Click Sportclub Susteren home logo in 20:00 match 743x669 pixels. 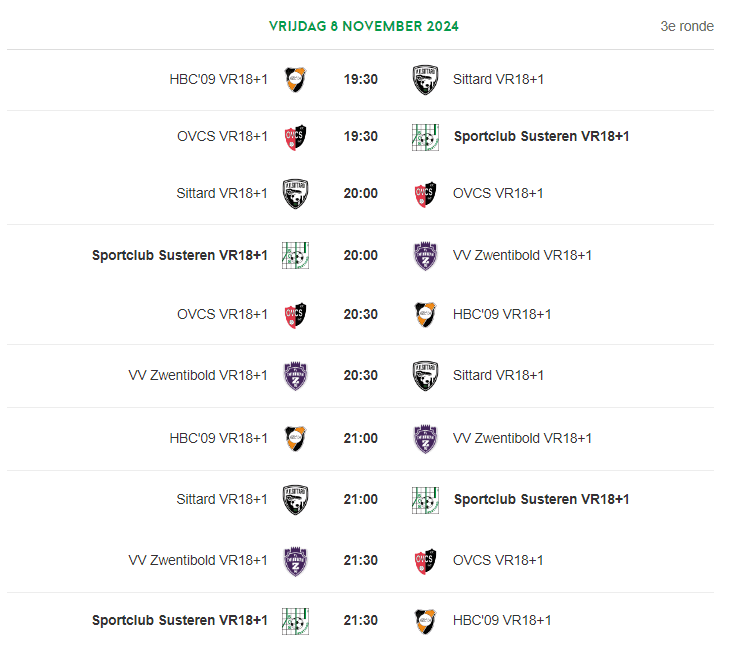[x=295, y=255]
